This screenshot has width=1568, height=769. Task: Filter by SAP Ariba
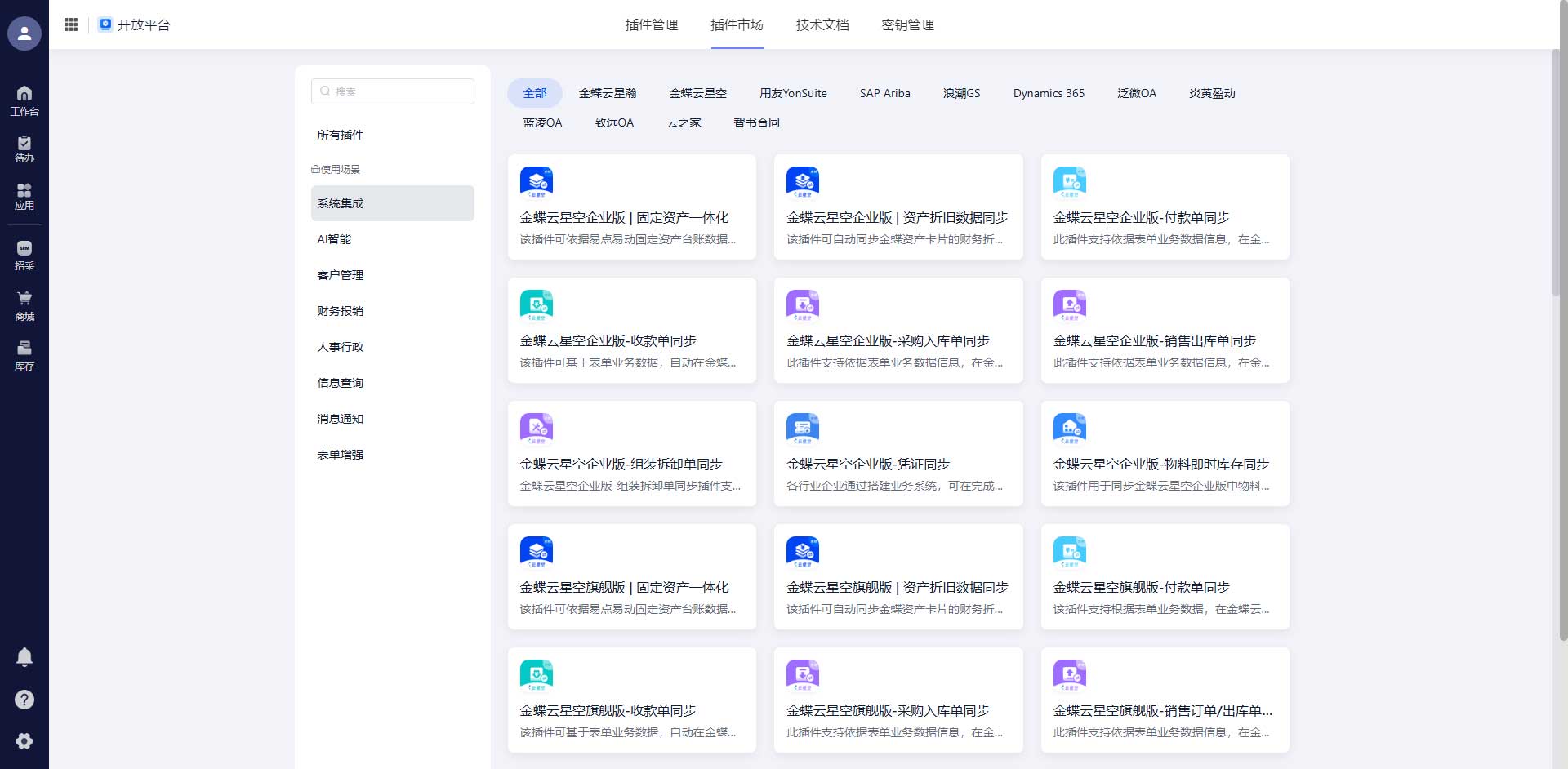click(x=884, y=93)
